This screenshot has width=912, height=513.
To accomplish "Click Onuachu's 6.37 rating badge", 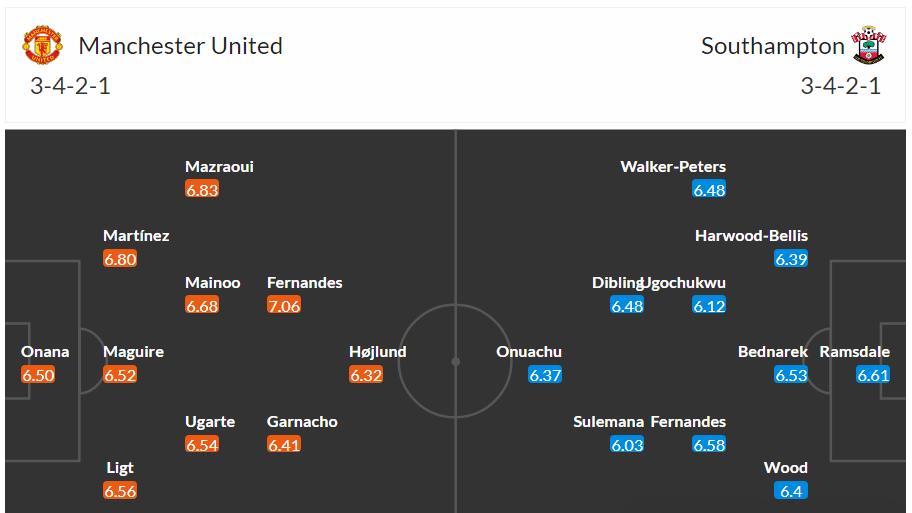I will tap(545, 375).
